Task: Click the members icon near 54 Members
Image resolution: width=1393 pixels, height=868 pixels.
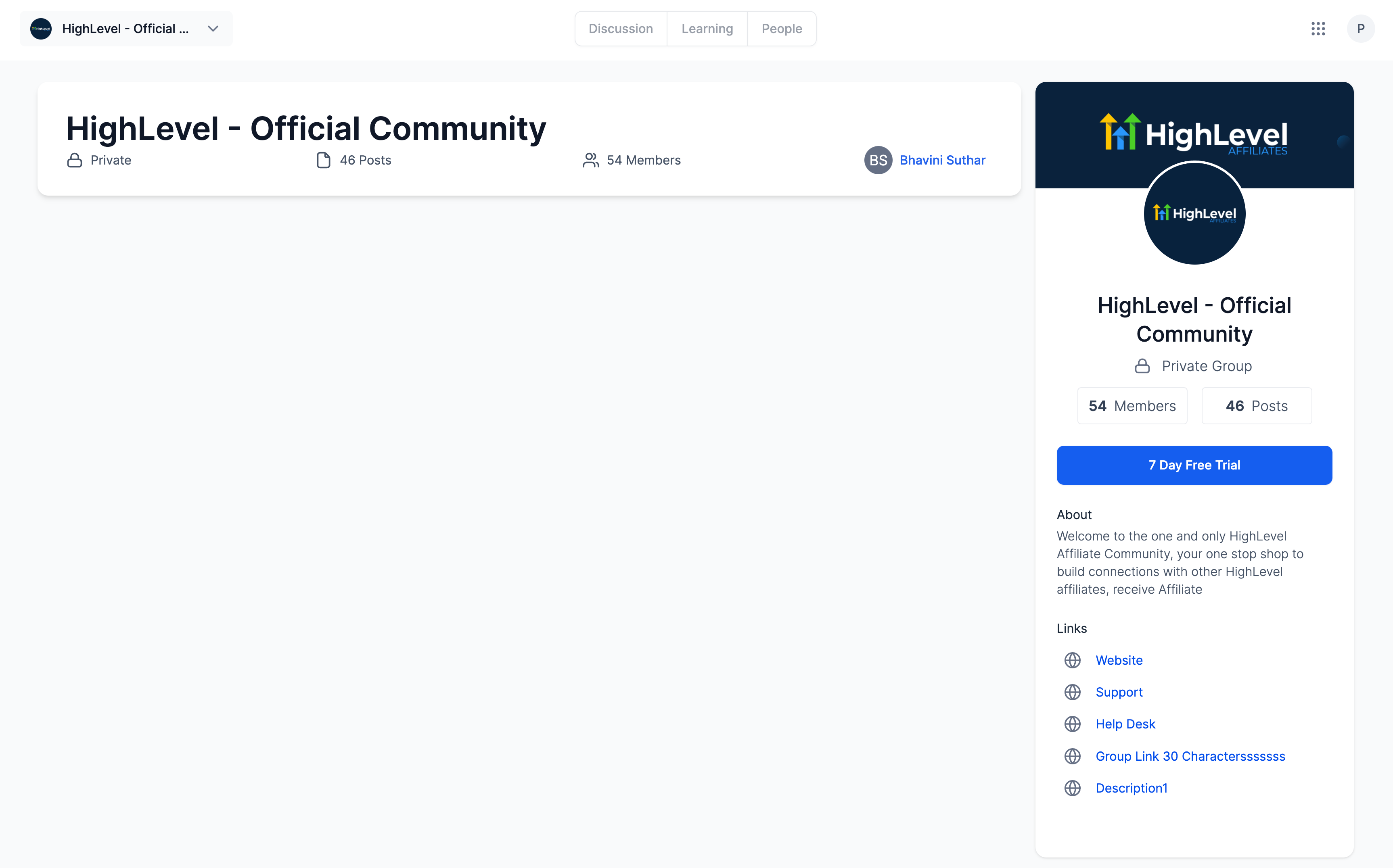Action: (590, 160)
